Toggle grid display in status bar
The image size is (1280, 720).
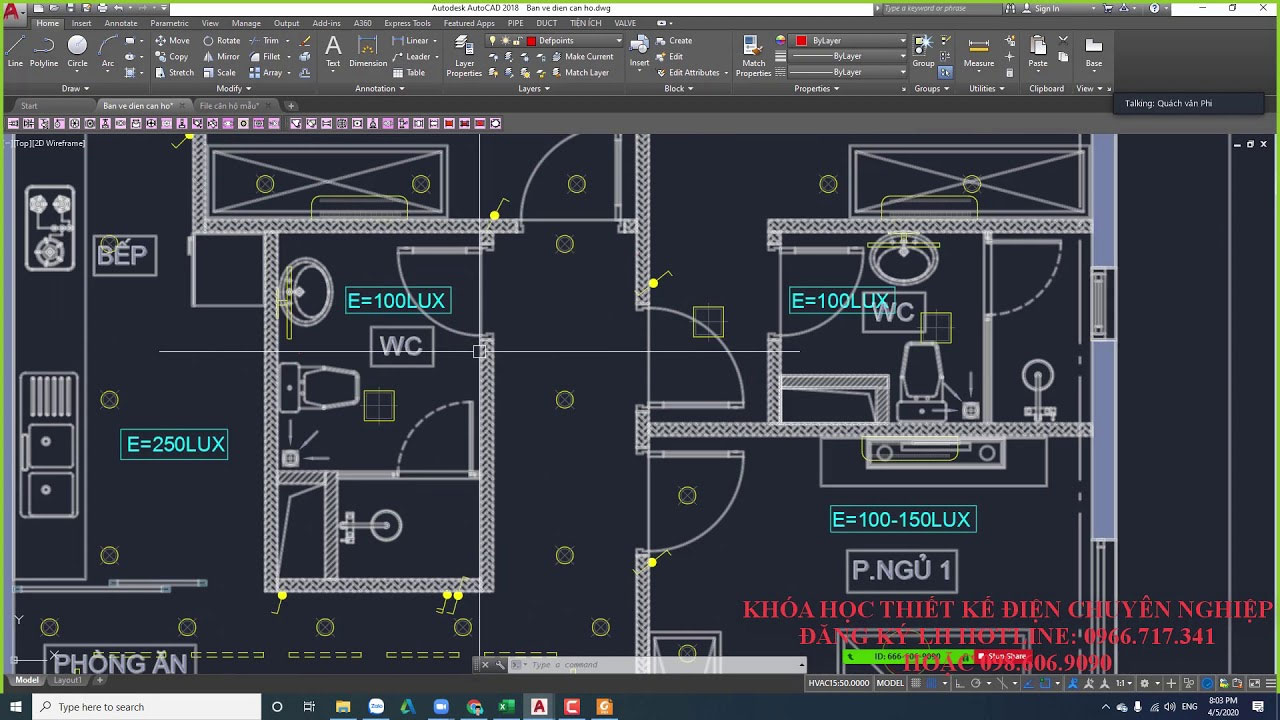tap(916, 684)
